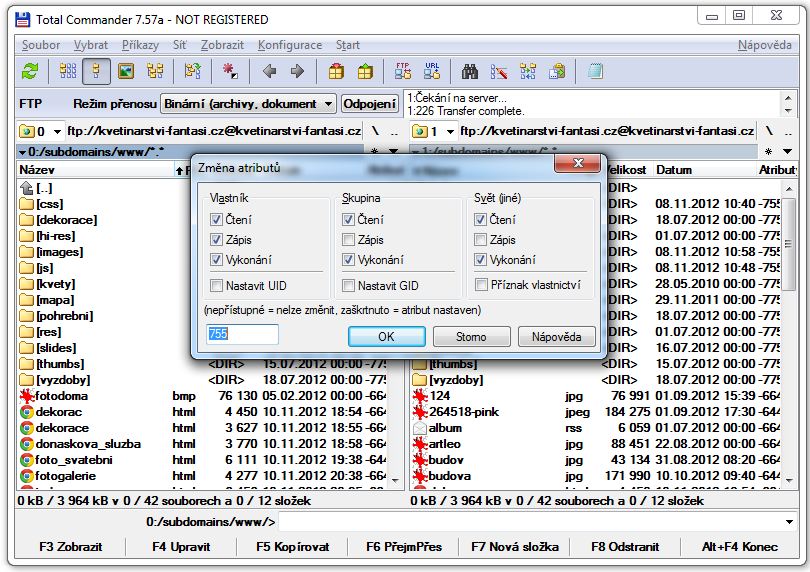This screenshot has height=572, width=810.
Task: Click the FTP connect toolbar icon
Action: pos(403,71)
